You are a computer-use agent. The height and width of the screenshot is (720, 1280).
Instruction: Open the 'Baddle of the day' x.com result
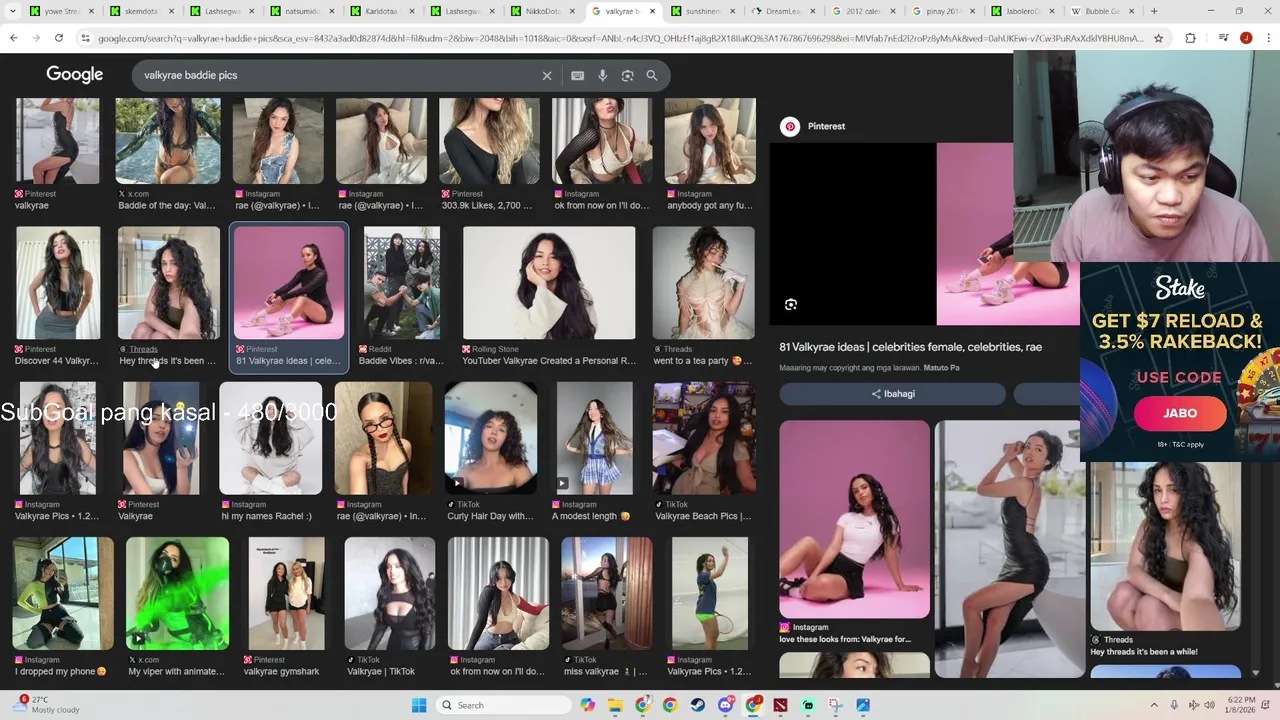click(168, 154)
